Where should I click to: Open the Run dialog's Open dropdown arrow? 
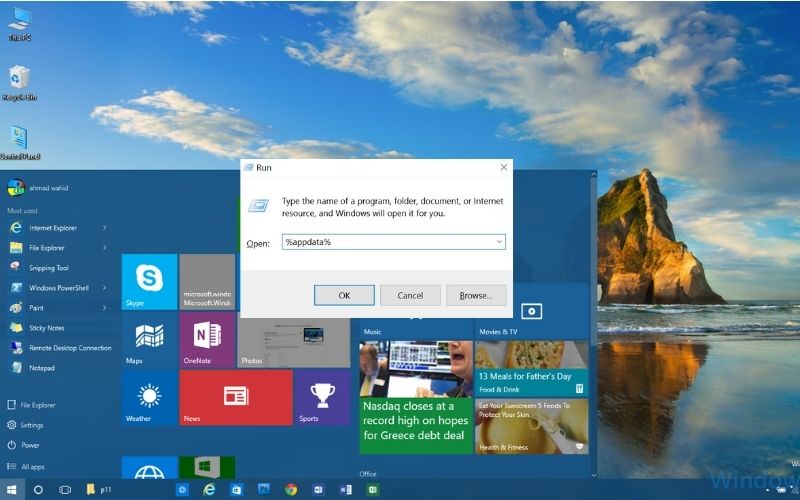499,242
